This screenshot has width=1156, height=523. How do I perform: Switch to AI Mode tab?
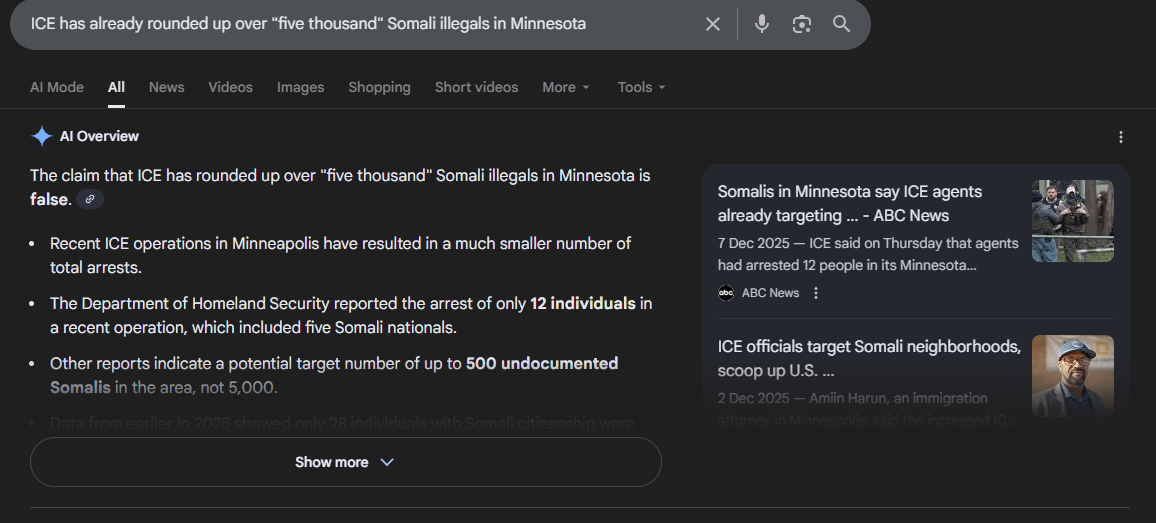click(57, 87)
